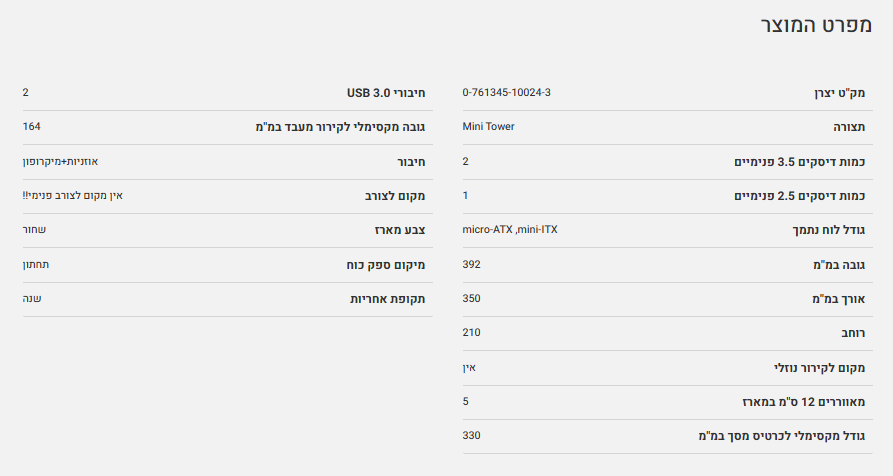
Task: Click the מק"ט יצרן label
Action: click(x=838, y=93)
